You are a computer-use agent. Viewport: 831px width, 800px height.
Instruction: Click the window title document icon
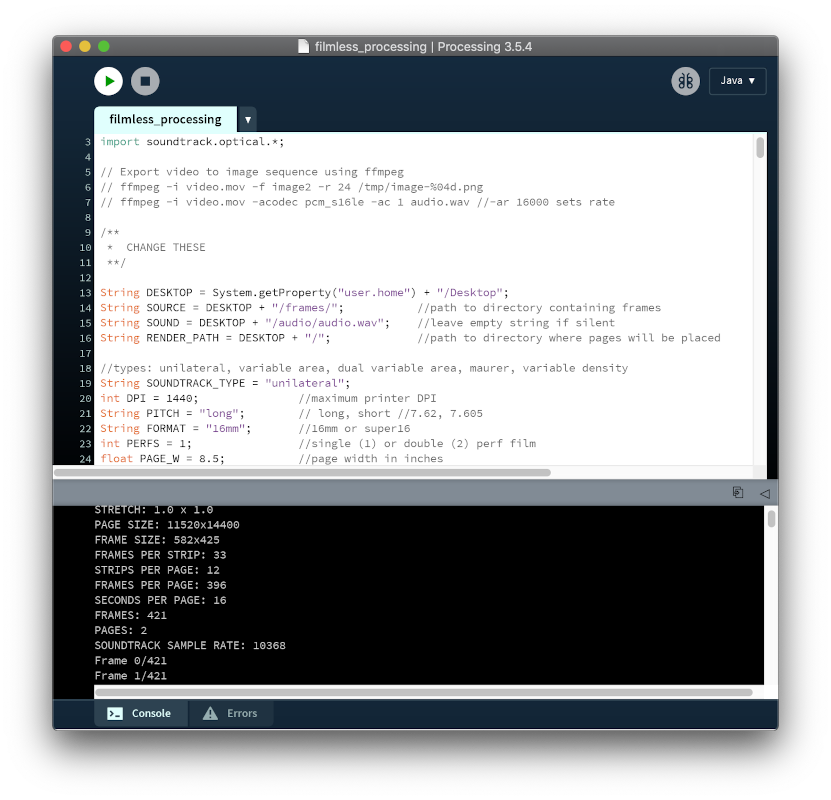click(x=303, y=47)
